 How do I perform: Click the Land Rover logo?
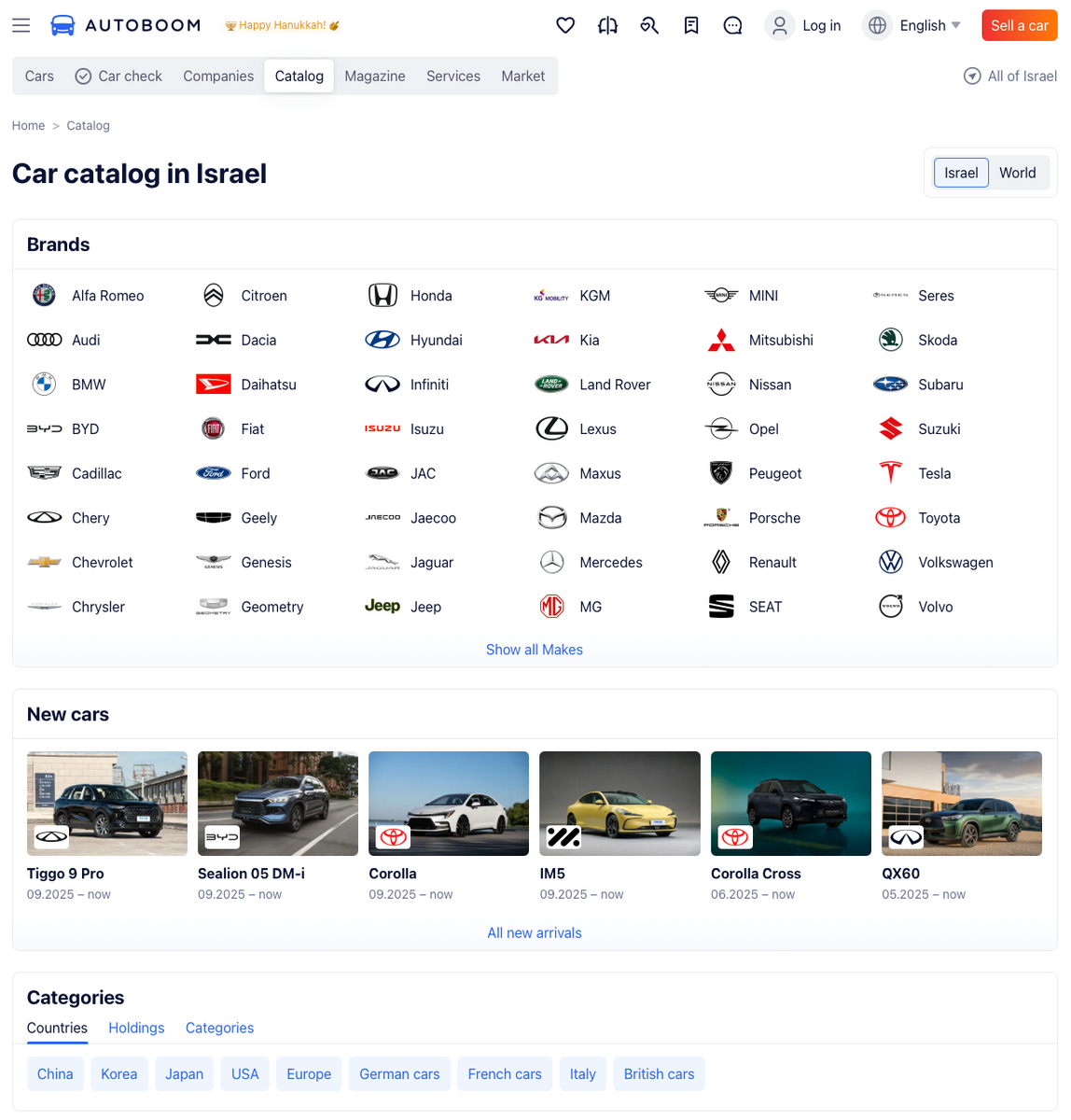coord(551,384)
